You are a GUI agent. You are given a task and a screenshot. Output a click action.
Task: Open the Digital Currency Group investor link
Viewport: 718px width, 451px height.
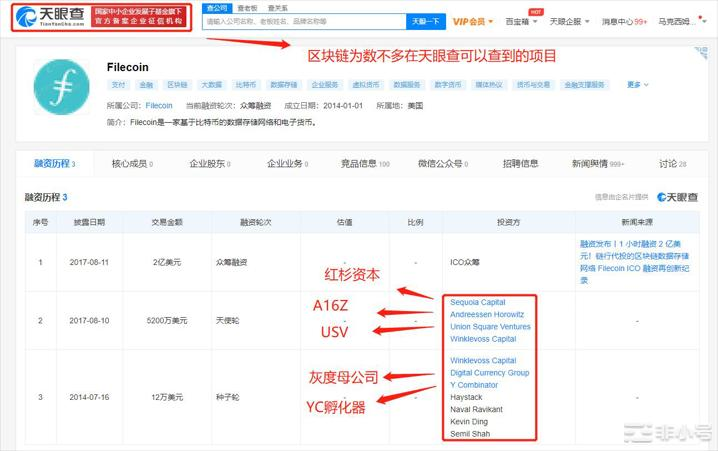(x=490, y=373)
